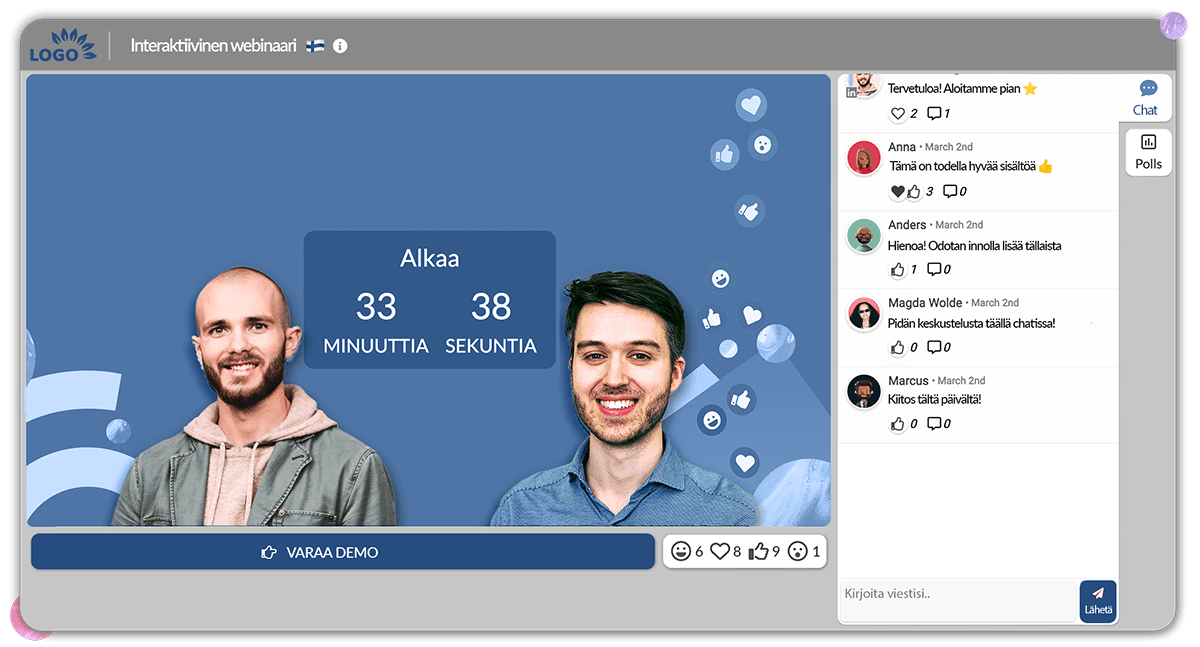Click the thumbs-up reaction in reaction bar

tap(759, 551)
